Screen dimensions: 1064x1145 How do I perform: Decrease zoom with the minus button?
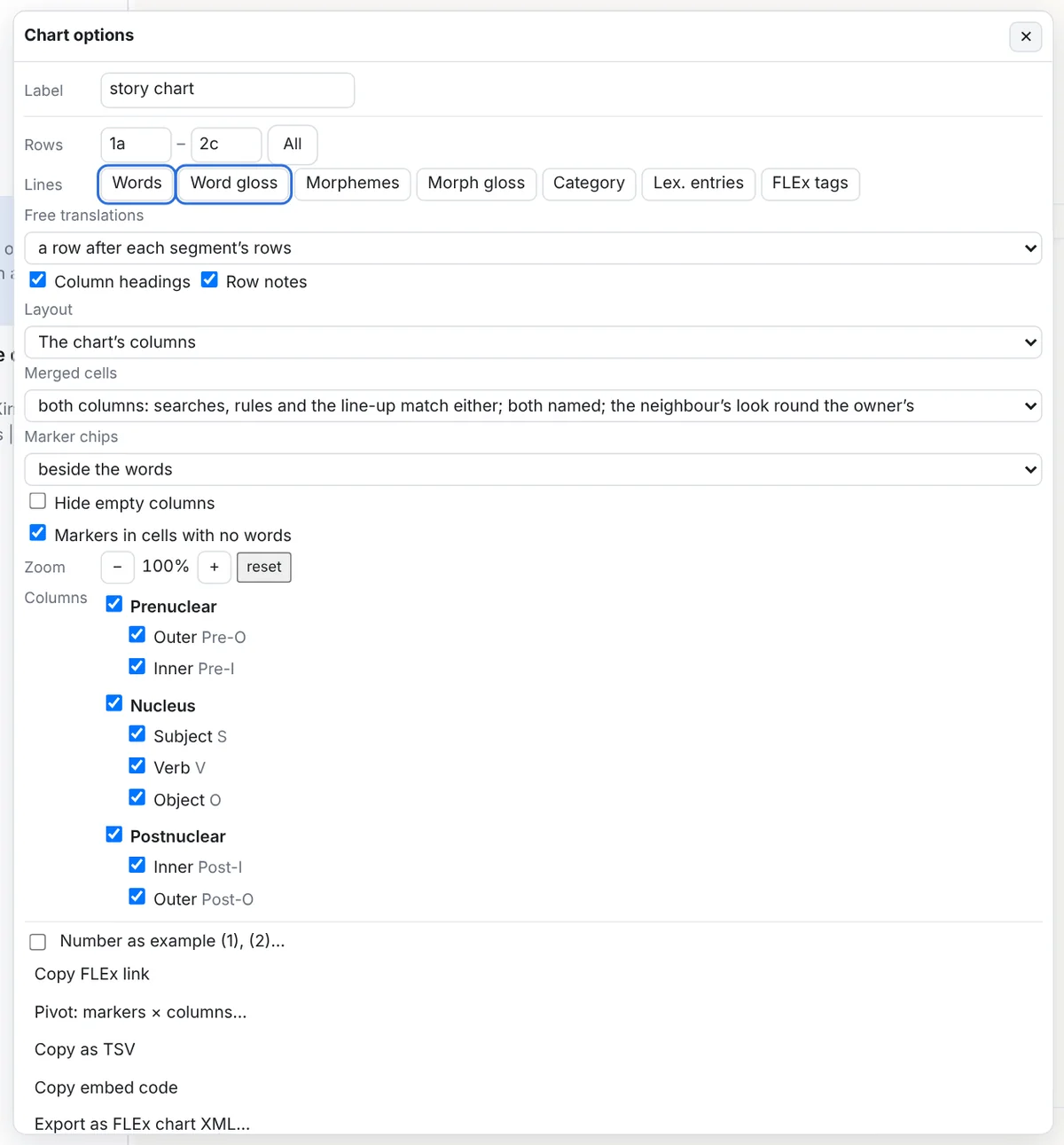point(118,568)
